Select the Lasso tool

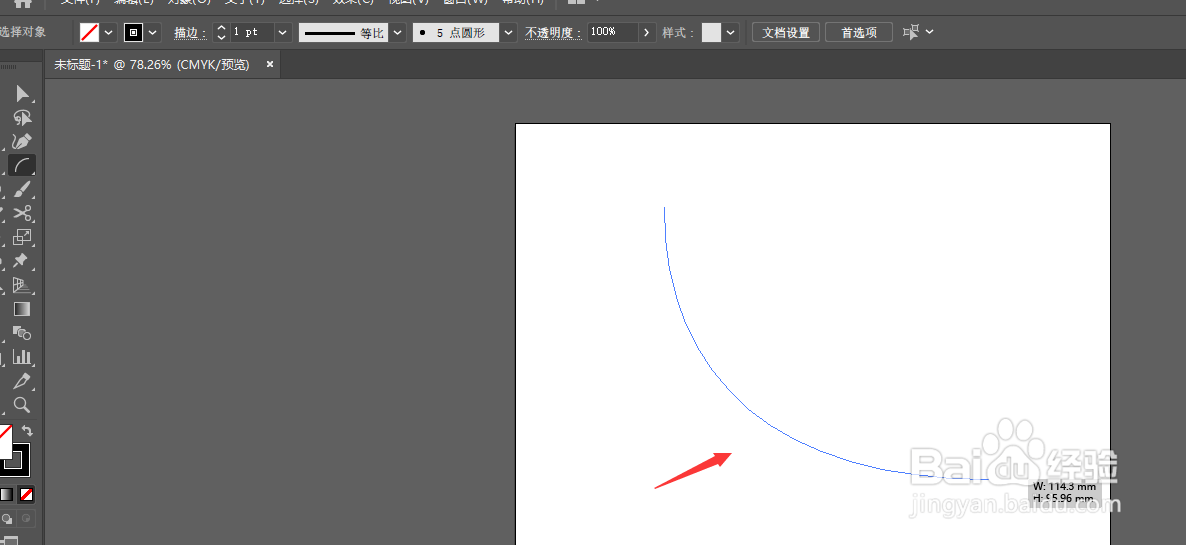[x=22, y=118]
